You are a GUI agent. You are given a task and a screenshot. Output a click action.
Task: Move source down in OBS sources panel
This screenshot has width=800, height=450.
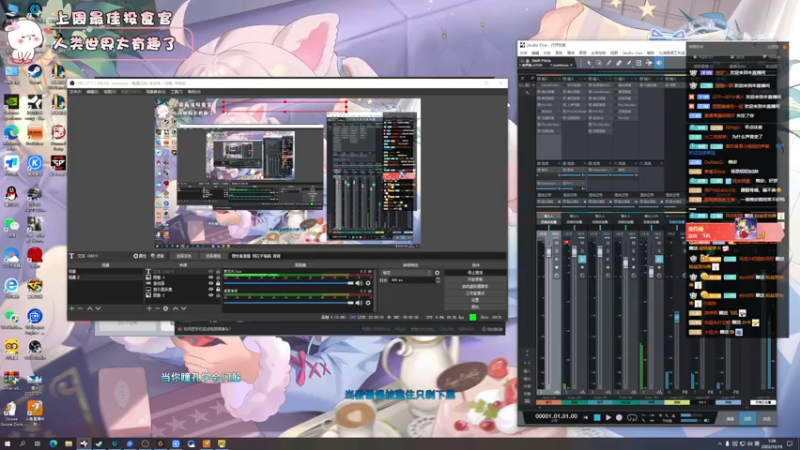coord(184,308)
